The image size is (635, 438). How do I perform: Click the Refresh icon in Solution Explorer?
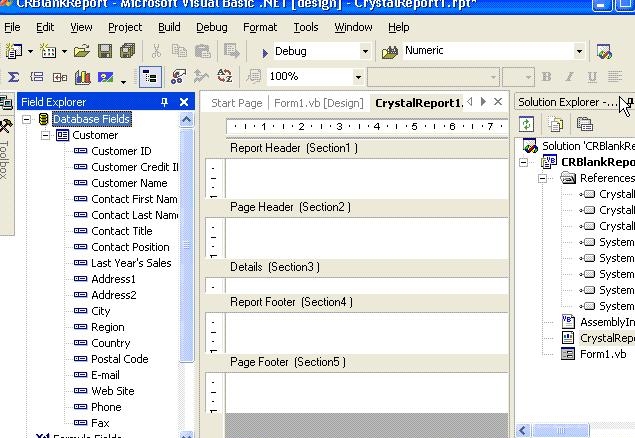click(527, 124)
